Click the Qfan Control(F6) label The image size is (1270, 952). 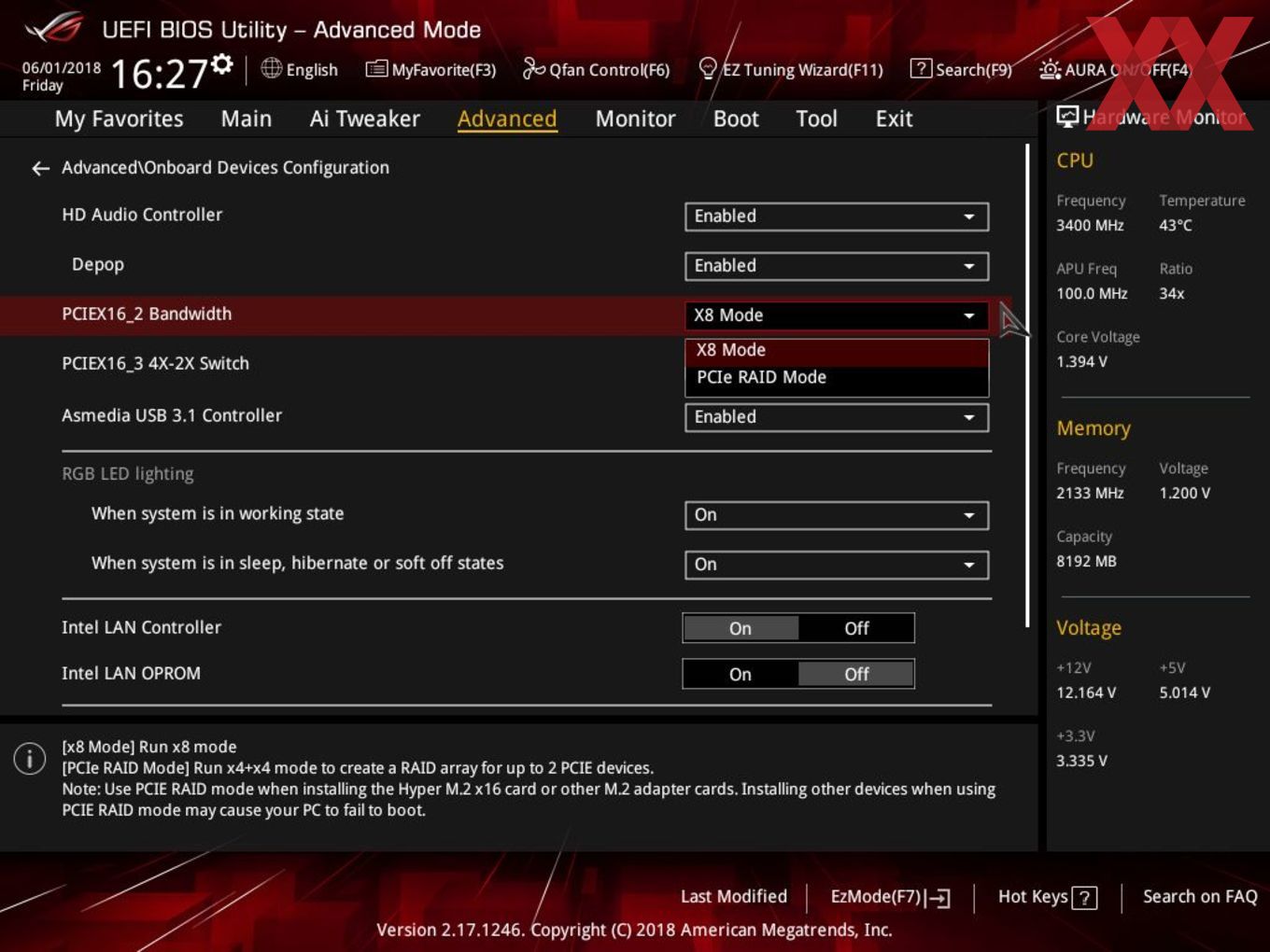tap(609, 70)
